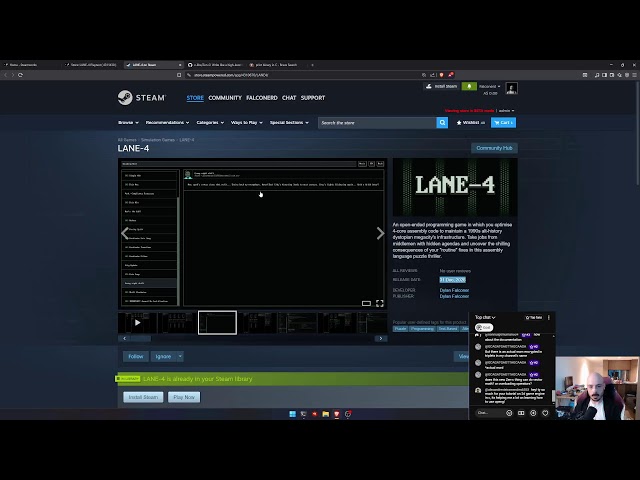Click the page vertical scrollbar
The width and height of the screenshot is (640, 480).
tap(638, 133)
